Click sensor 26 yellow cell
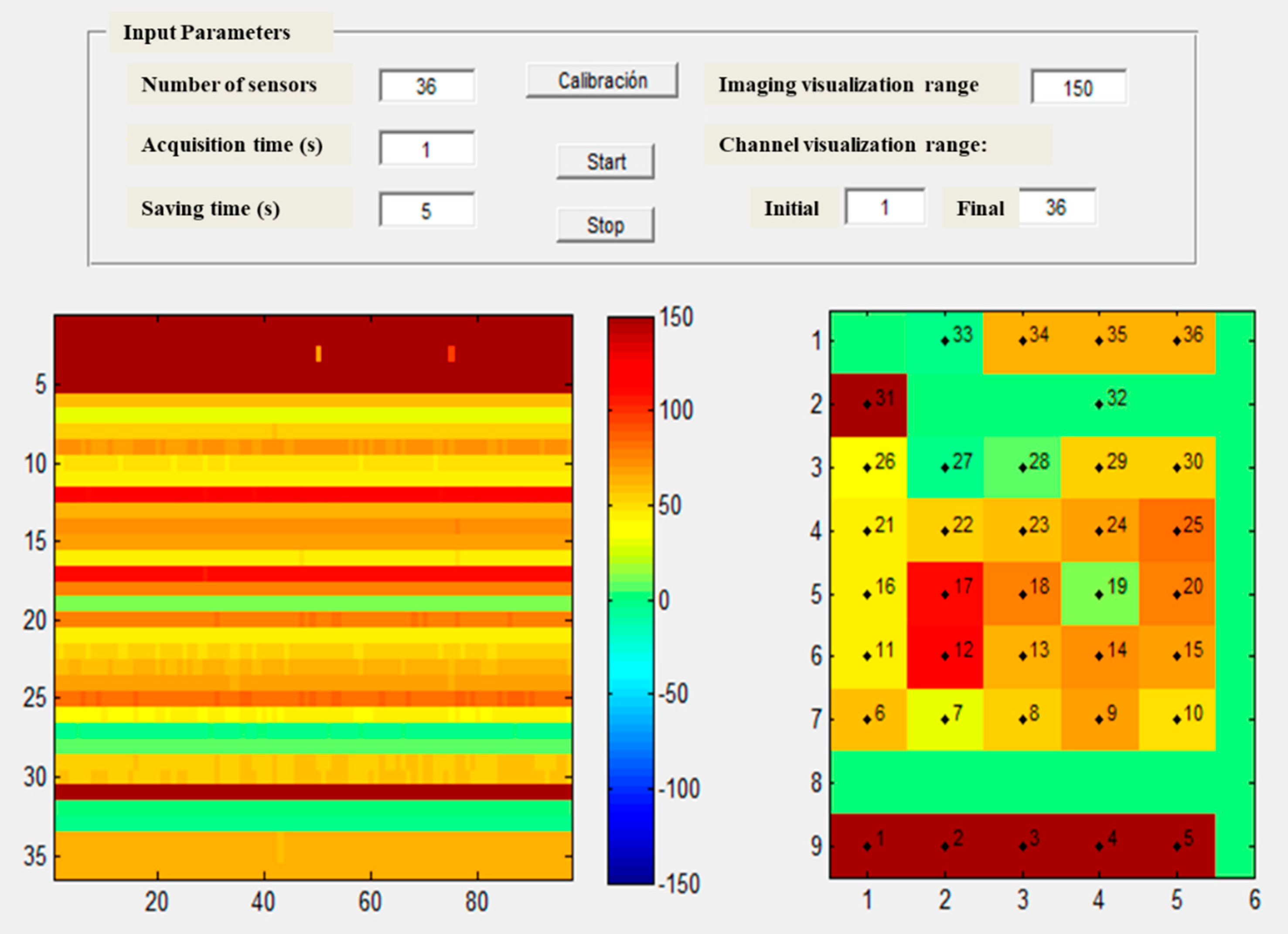Image resolution: width=1288 pixels, height=934 pixels. pyautogui.click(x=868, y=467)
